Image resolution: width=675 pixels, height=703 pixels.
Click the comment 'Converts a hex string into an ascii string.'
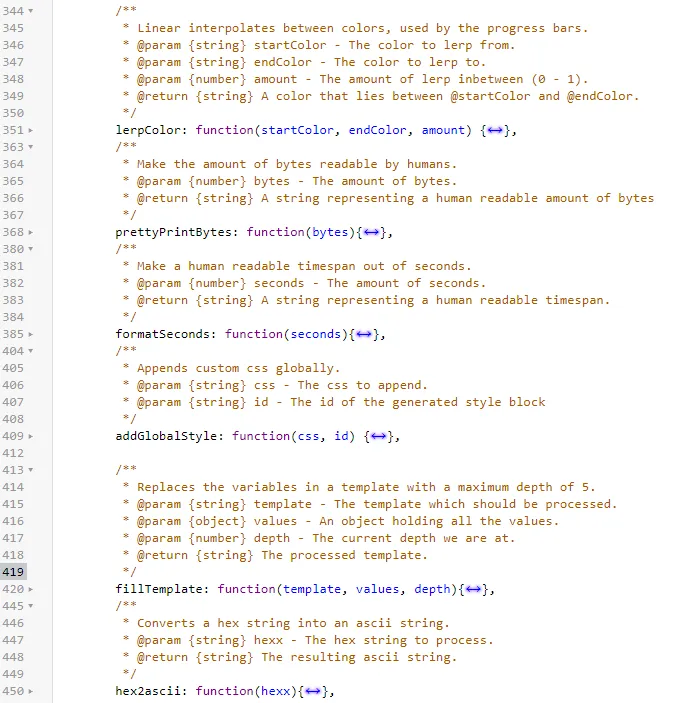pos(294,623)
